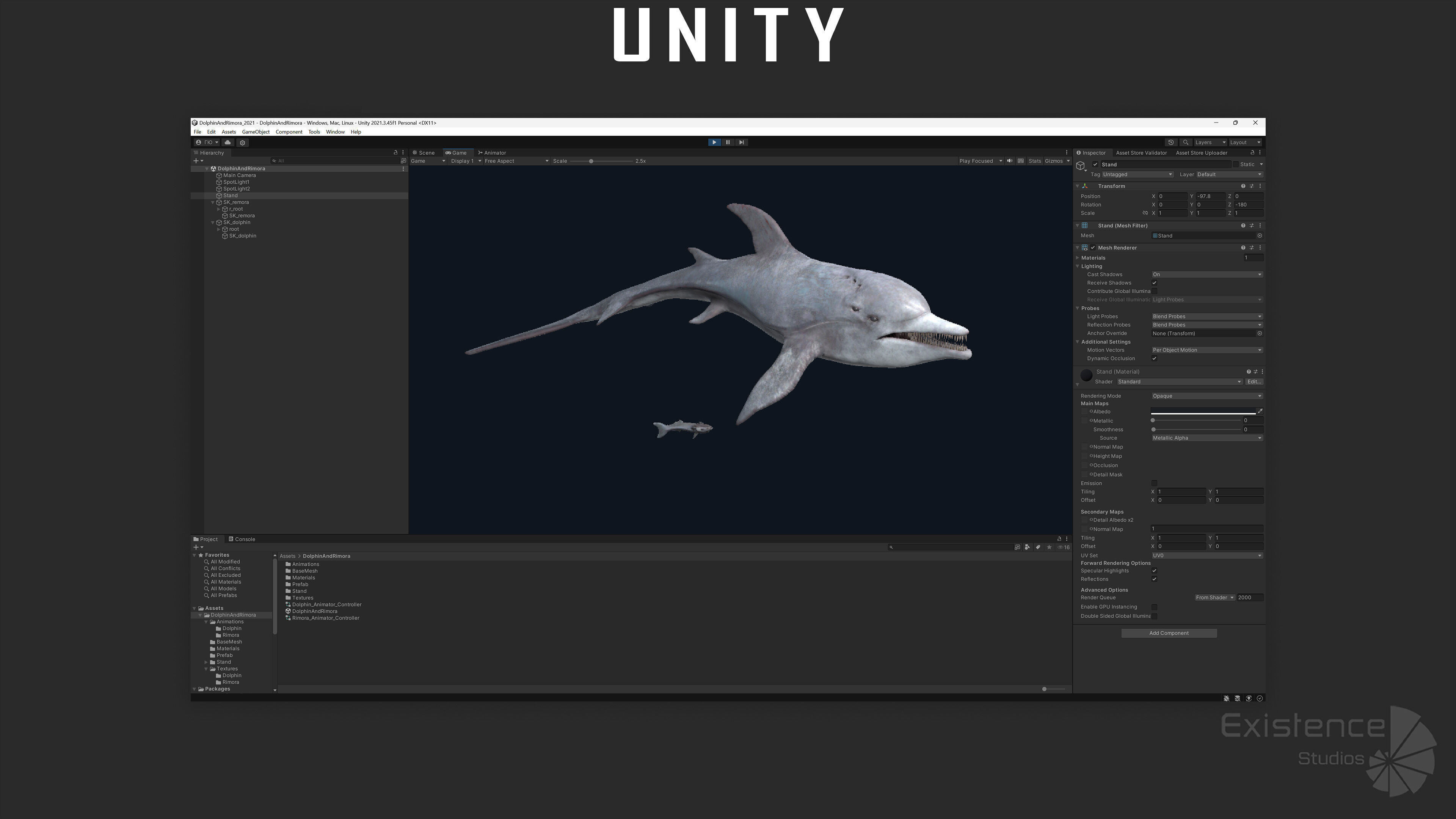Toggle Receive Shadows checkbox

(1154, 283)
